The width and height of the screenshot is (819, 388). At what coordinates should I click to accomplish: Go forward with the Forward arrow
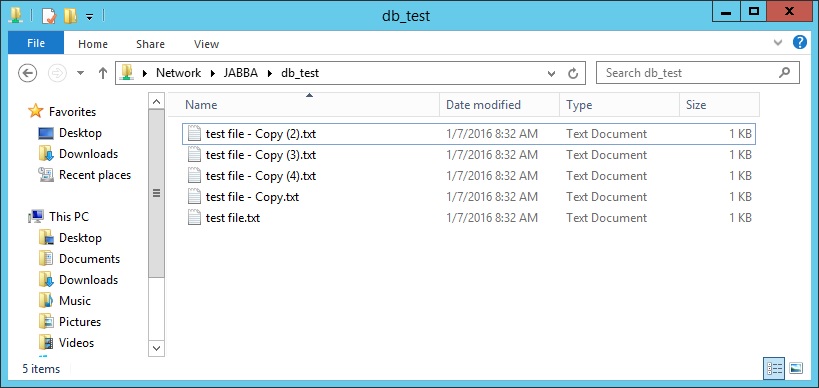(57, 73)
